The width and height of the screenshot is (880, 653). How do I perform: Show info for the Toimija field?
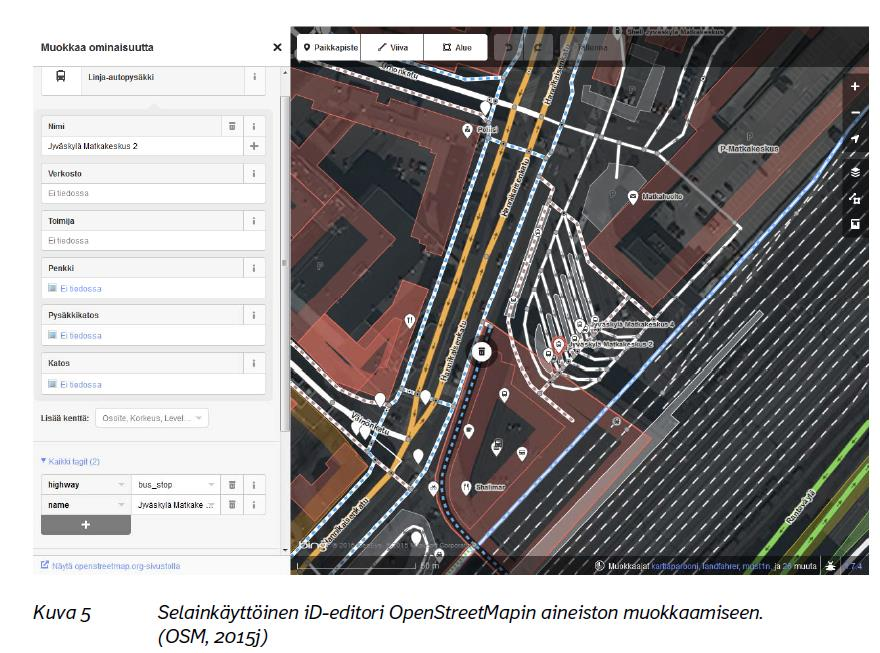coord(254,221)
